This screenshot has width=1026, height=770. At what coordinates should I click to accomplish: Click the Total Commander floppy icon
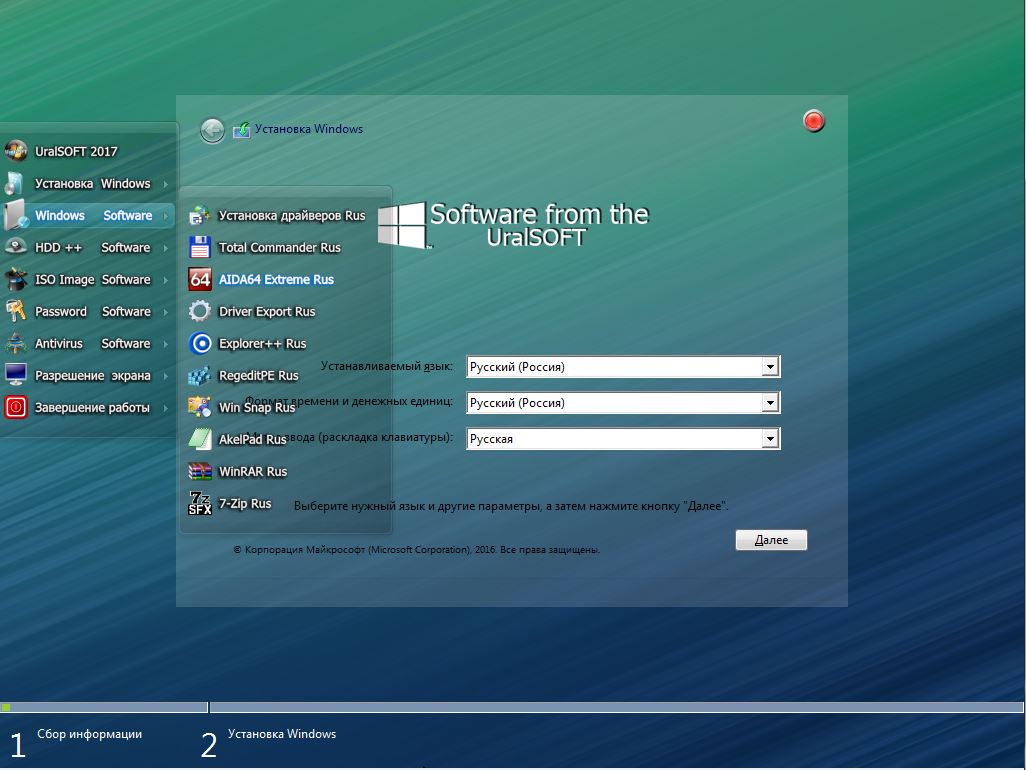point(200,247)
